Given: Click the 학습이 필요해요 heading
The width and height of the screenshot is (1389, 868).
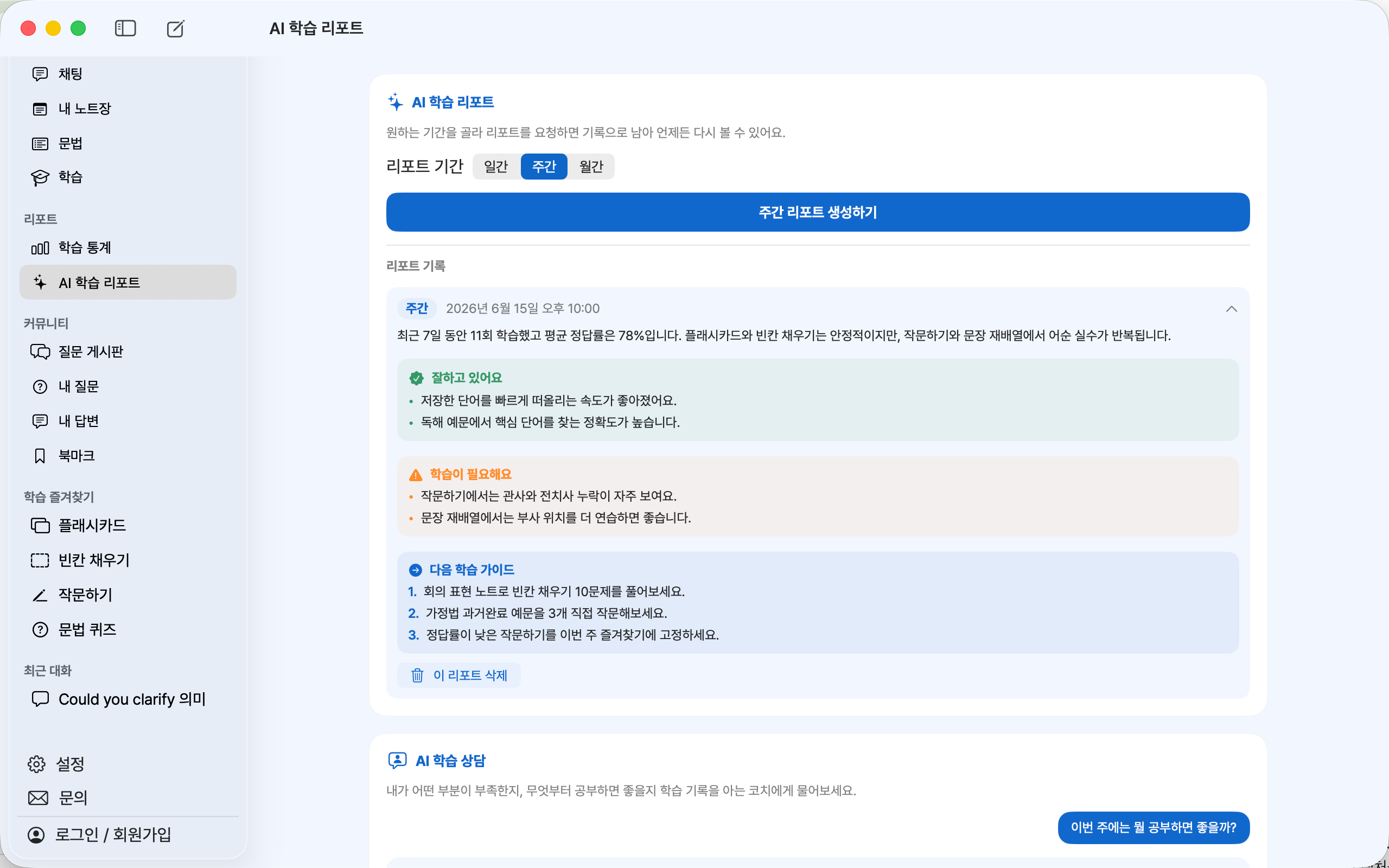Looking at the screenshot, I should [x=470, y=474].
